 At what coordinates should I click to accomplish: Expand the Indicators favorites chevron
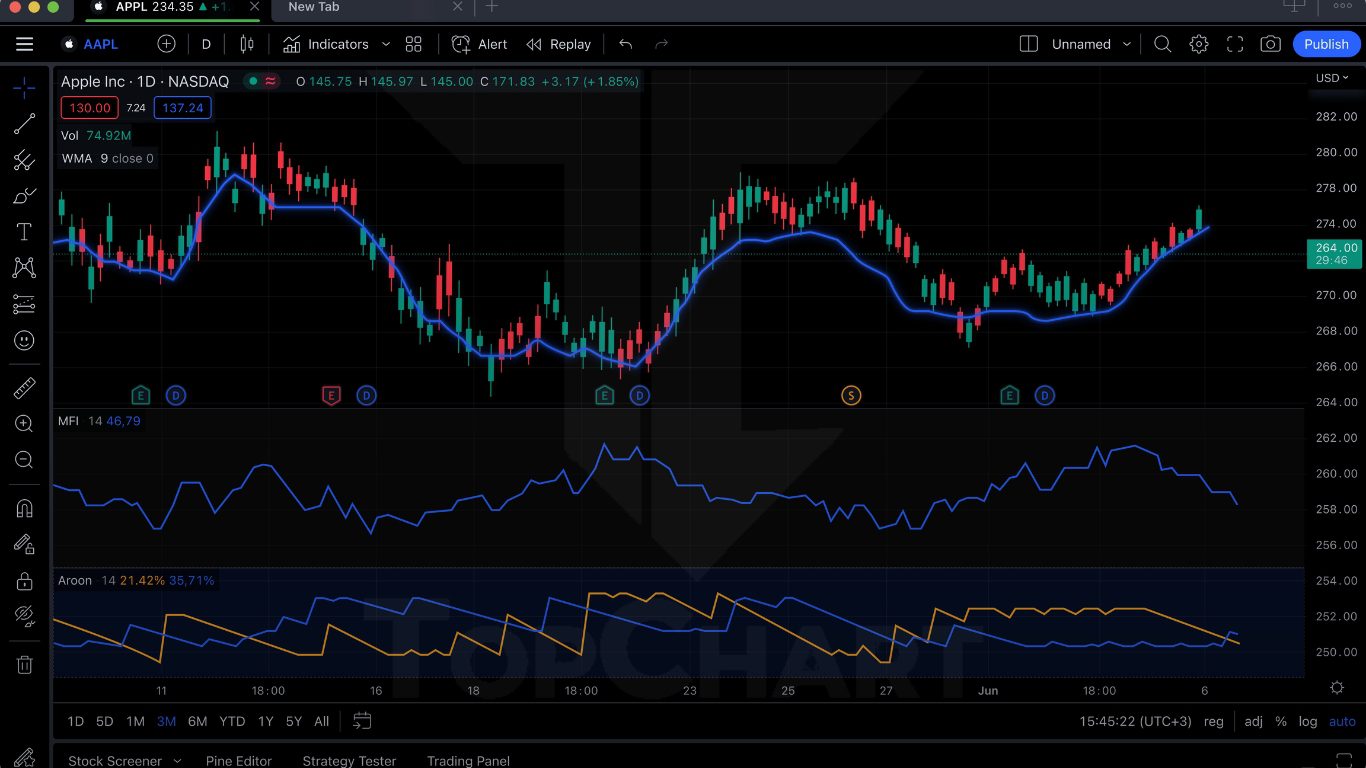coord(386,44)
